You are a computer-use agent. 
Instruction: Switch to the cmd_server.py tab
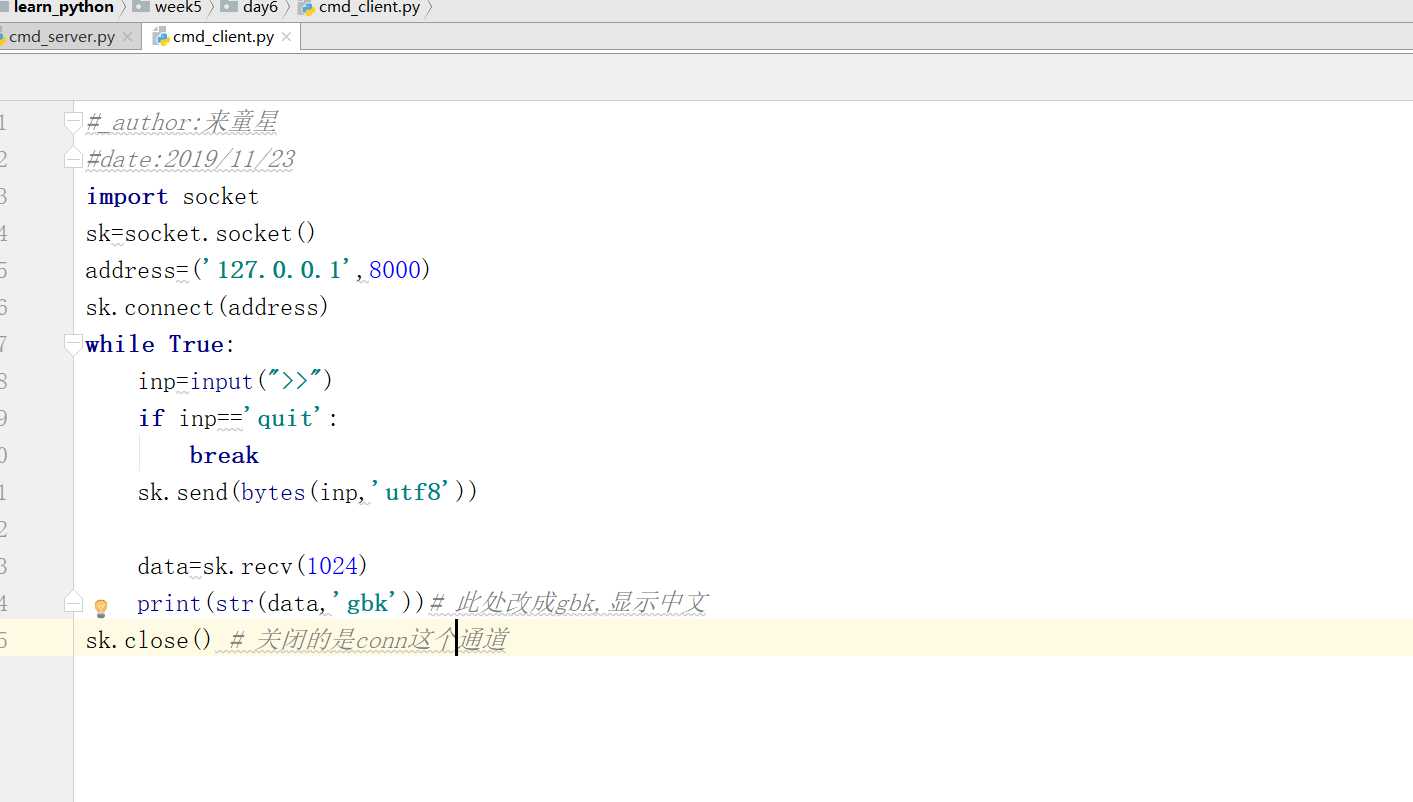coord(62,37)
